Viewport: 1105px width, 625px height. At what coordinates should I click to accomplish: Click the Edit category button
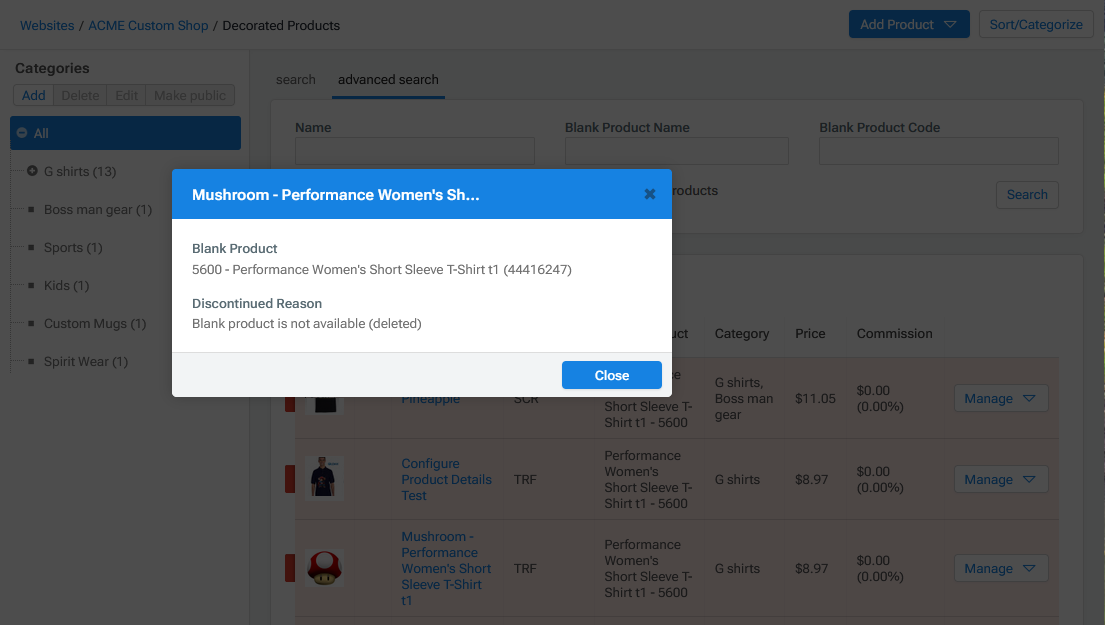tap(127, 95)
